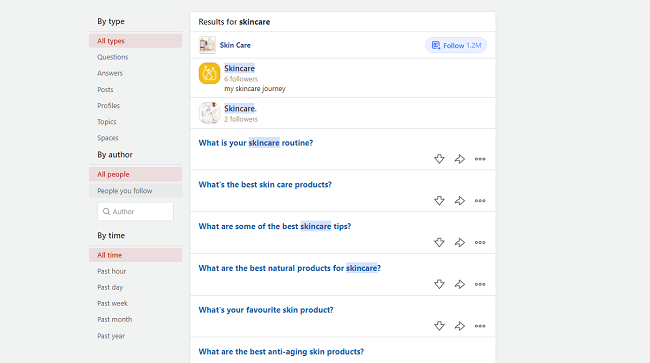650x363 pixels.
Task: Filter results by Topics
Action: [107, 122]
